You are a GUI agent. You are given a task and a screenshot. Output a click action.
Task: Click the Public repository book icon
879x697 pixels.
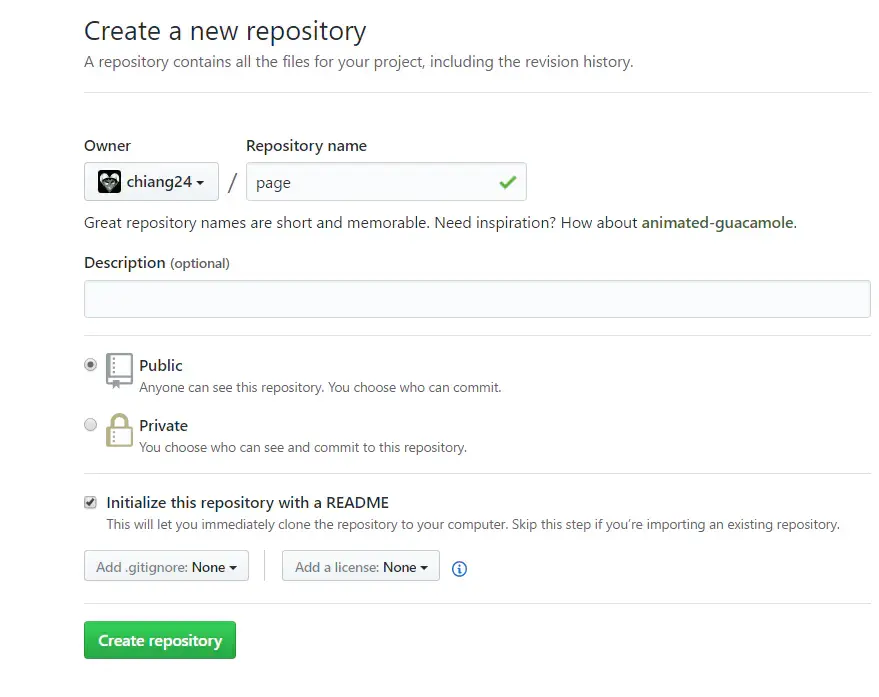pyautogui.click(x=119, y=370)
